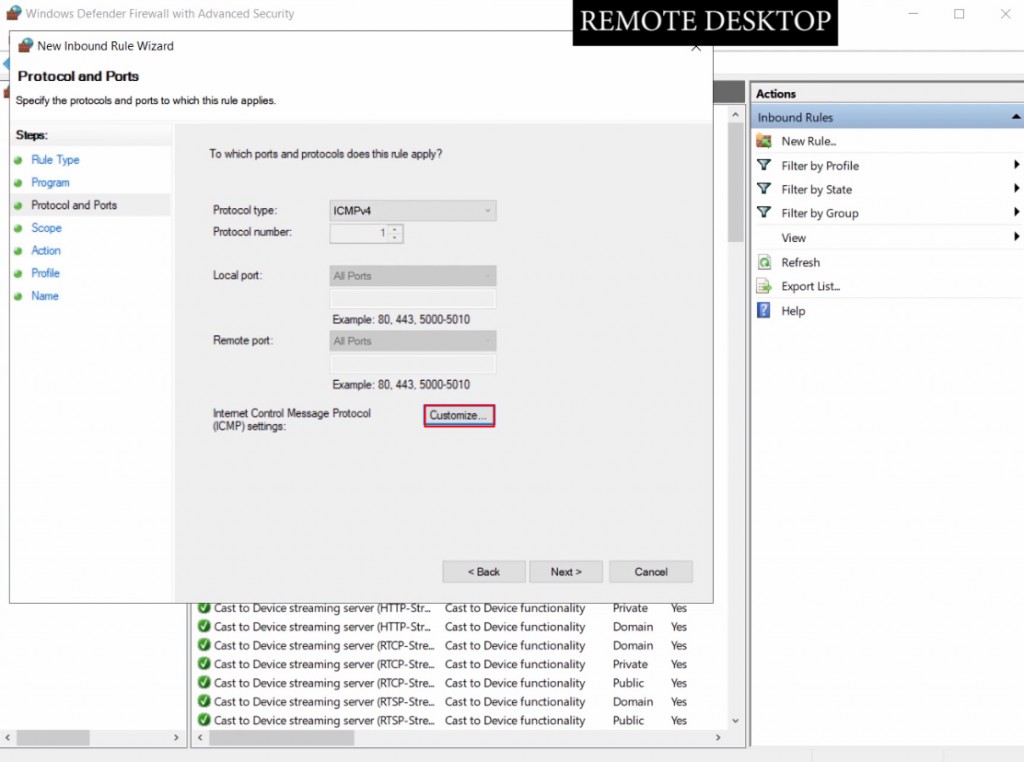This screenshot has height=762, width=1024.
Task: Go to the Action wizard step
Action: click(x=46, y=251)
